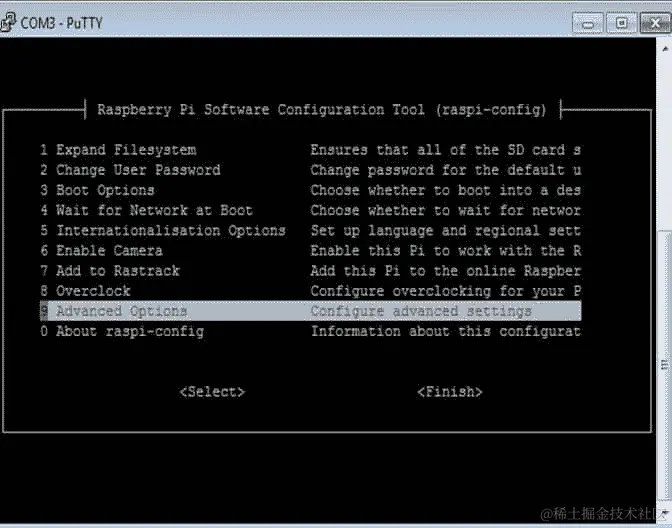Open 0 About raspi-config
The width and height of the screenshot is (672, 528).
(122, 331)
